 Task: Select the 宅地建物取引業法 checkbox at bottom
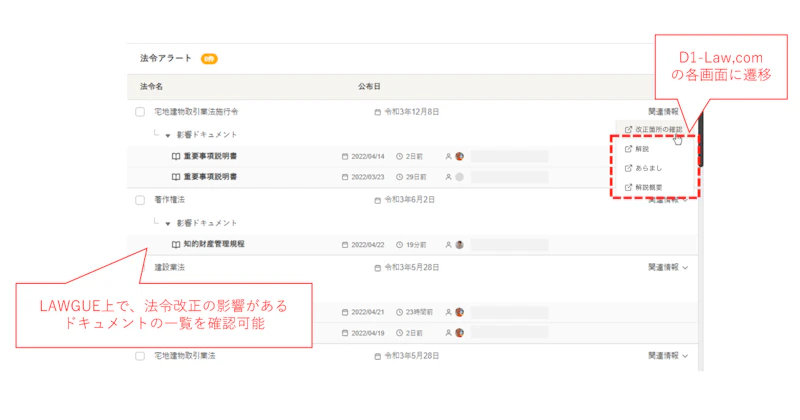(140, 355)
